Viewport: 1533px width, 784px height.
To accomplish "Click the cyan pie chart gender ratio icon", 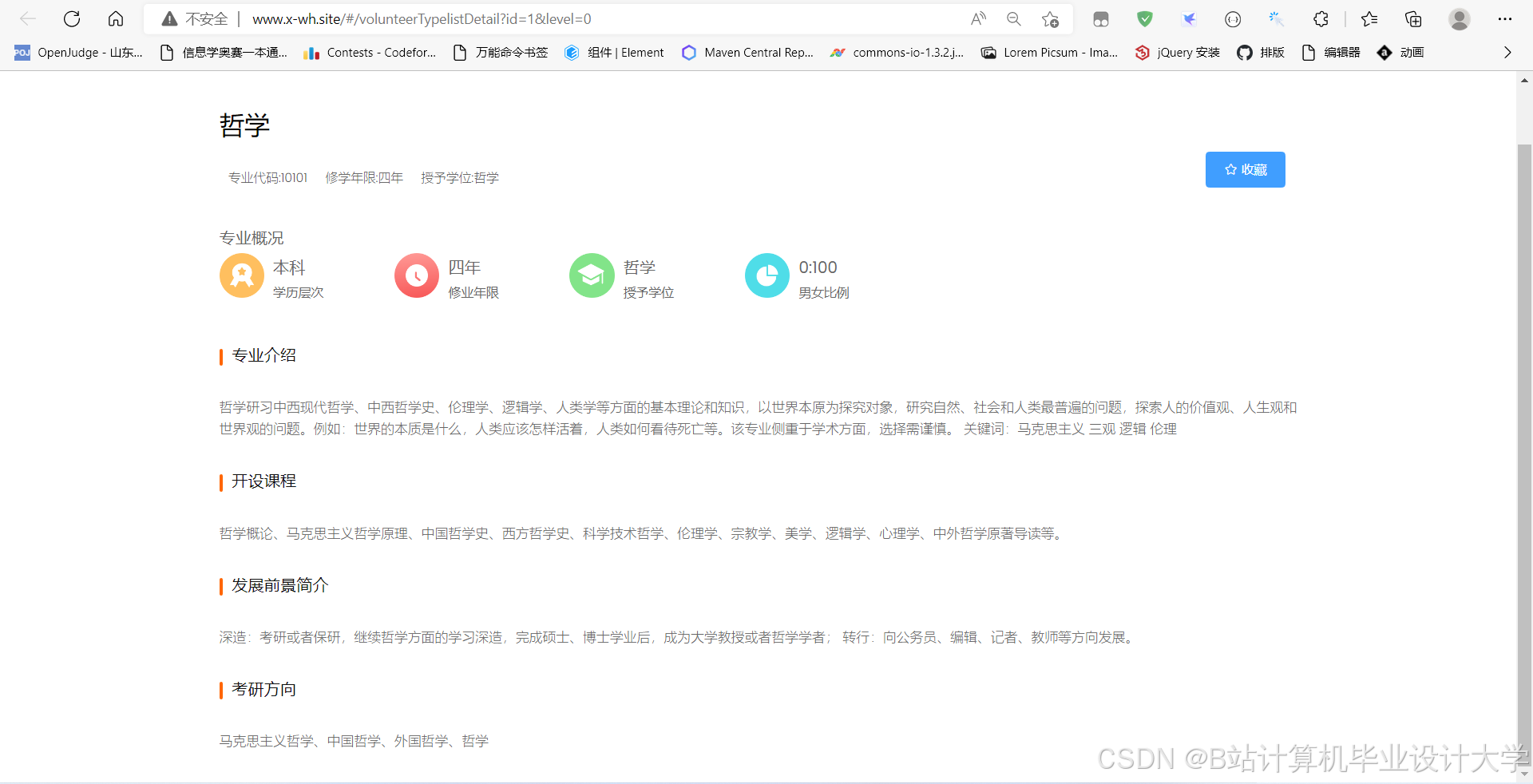I will [x=767, y=275].
